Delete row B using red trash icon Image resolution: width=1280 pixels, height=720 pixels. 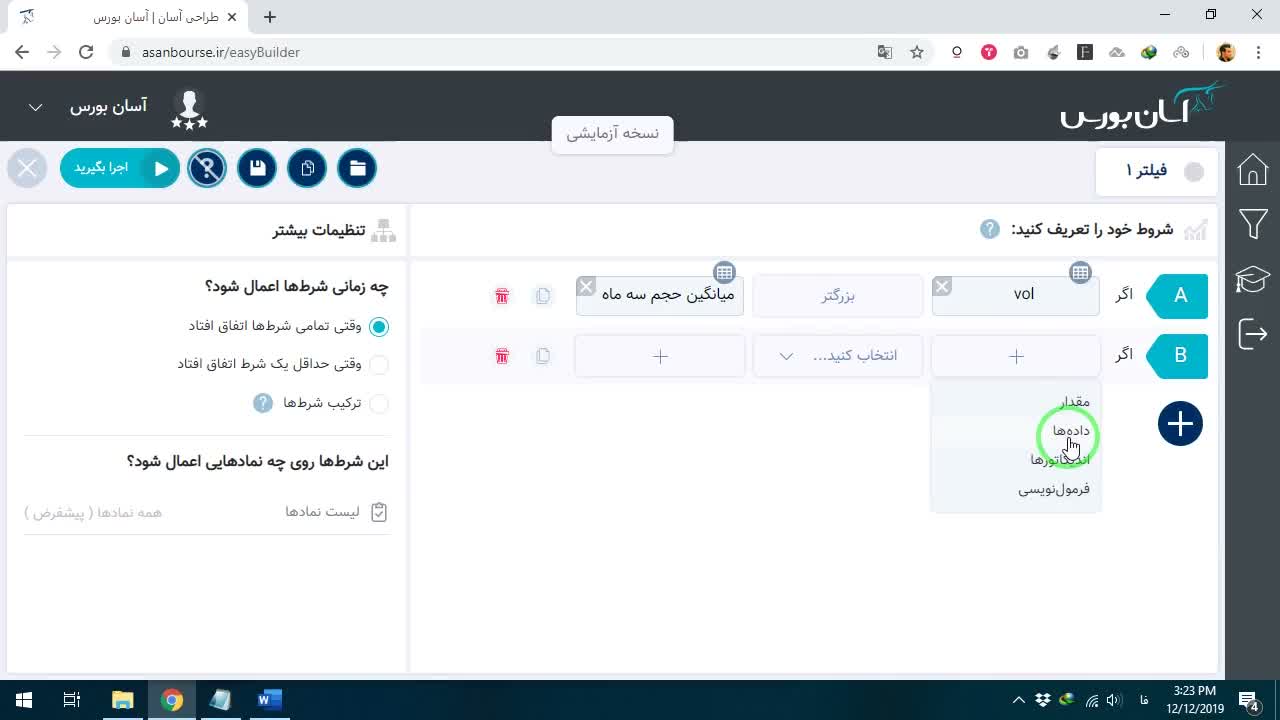502,356
